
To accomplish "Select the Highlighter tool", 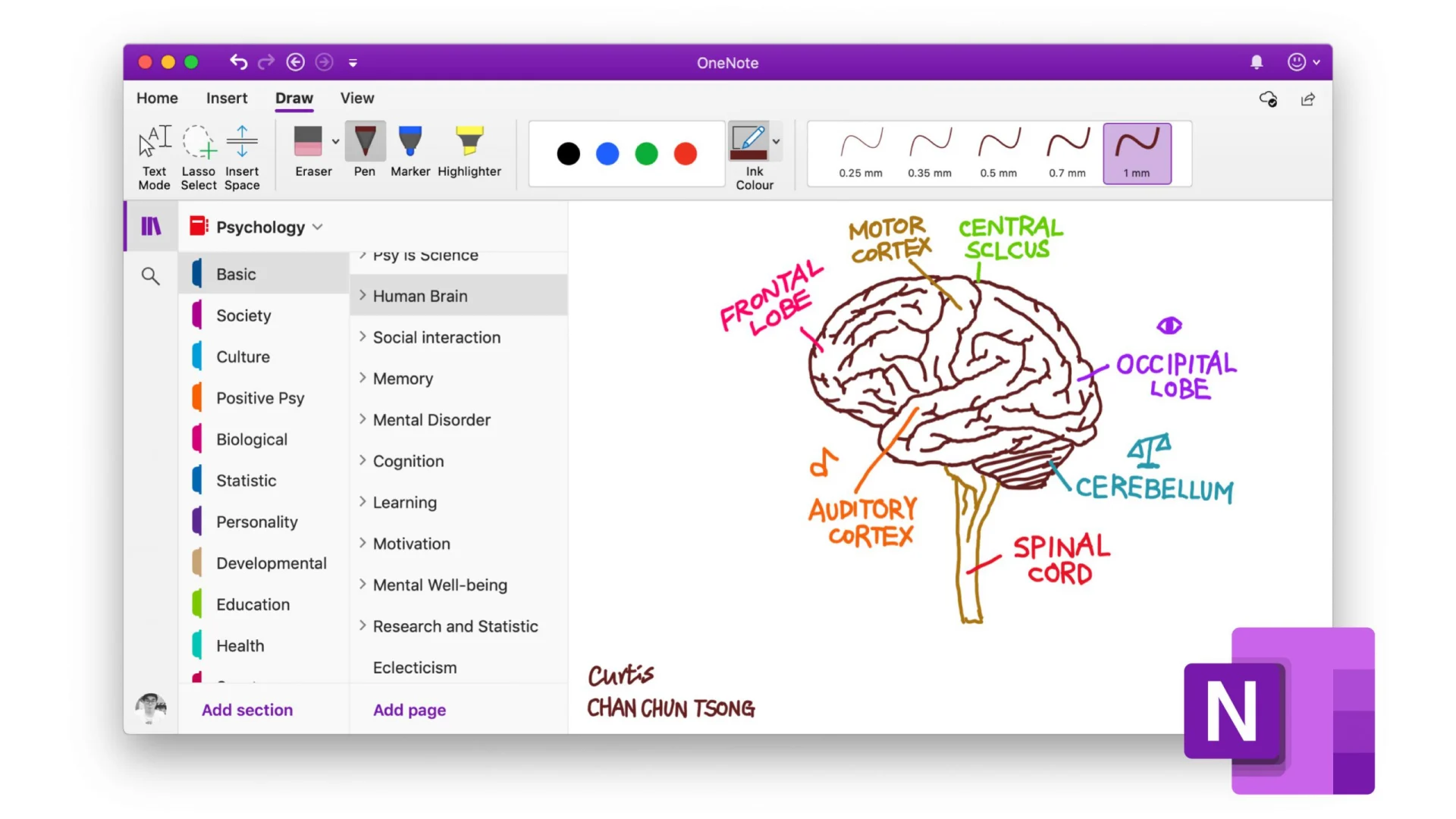I will 468,150.
